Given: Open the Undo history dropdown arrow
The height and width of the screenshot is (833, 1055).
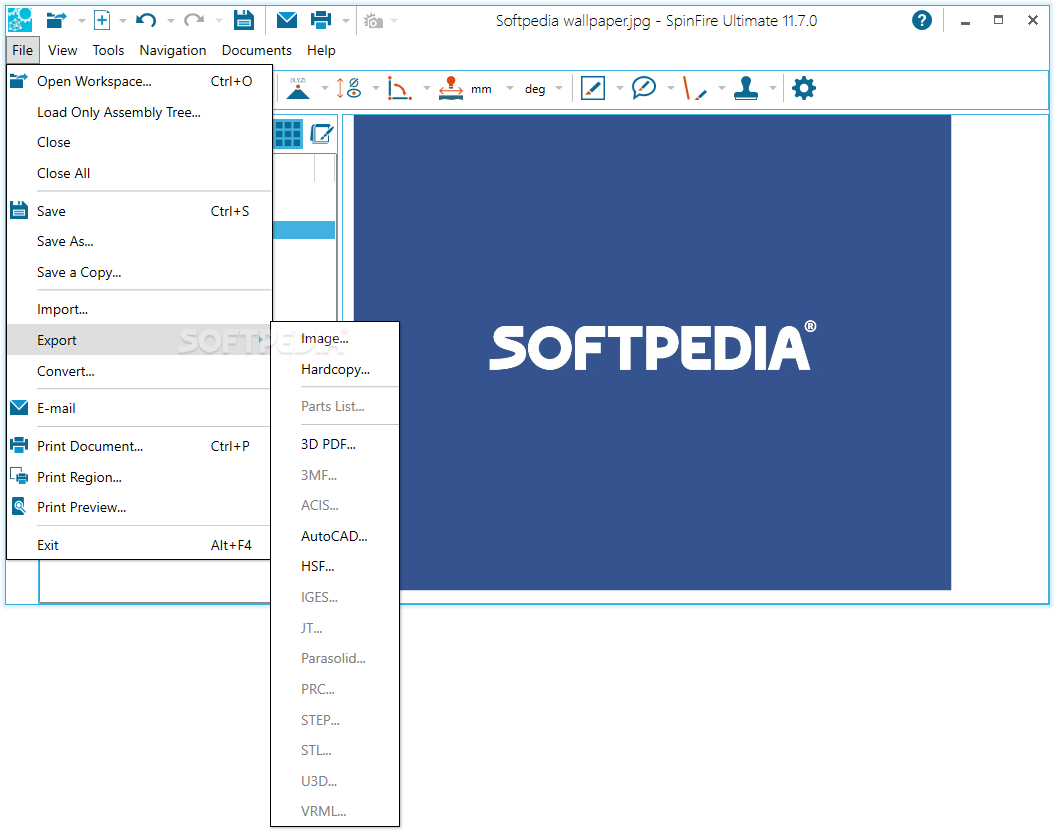Looking at the screenshot, I should (x=170, y=21).
